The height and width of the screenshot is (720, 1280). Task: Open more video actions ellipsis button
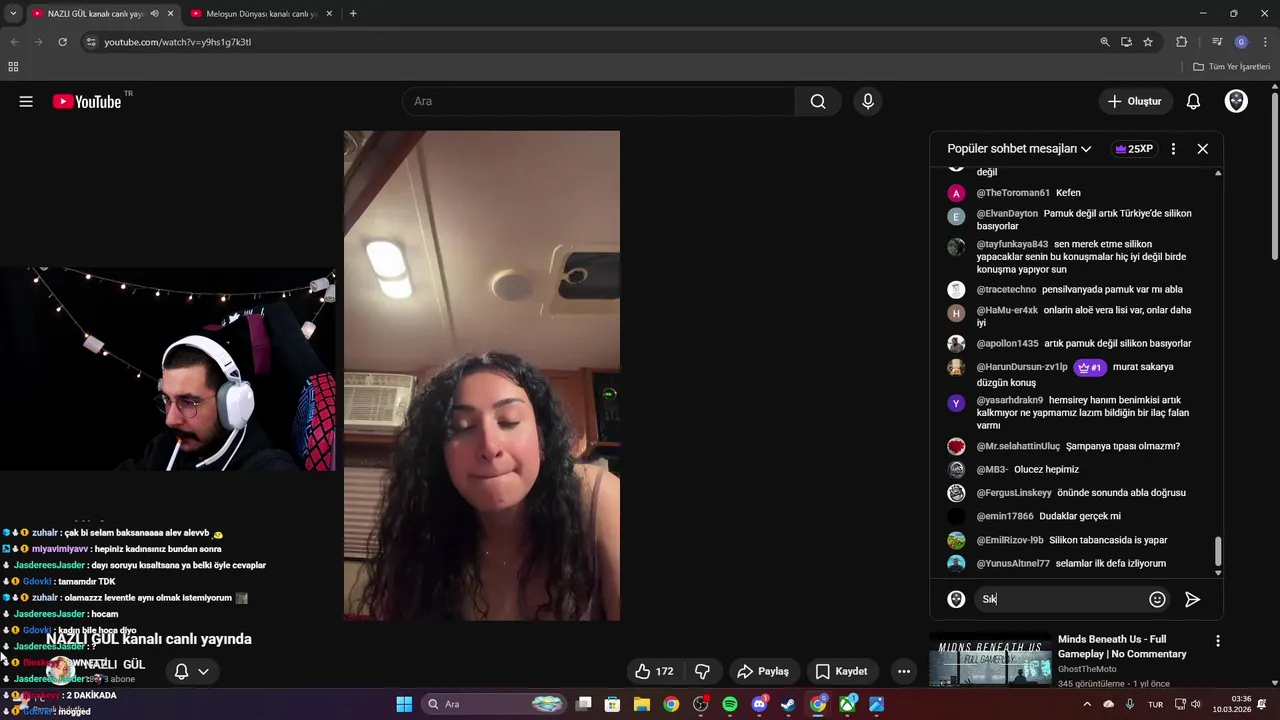[x=903, y=671]
